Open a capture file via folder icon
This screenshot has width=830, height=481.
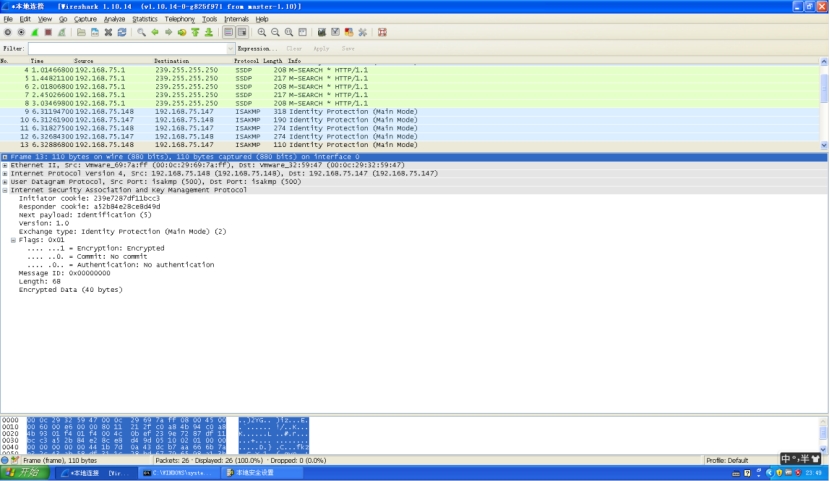[x=81, y=32]
